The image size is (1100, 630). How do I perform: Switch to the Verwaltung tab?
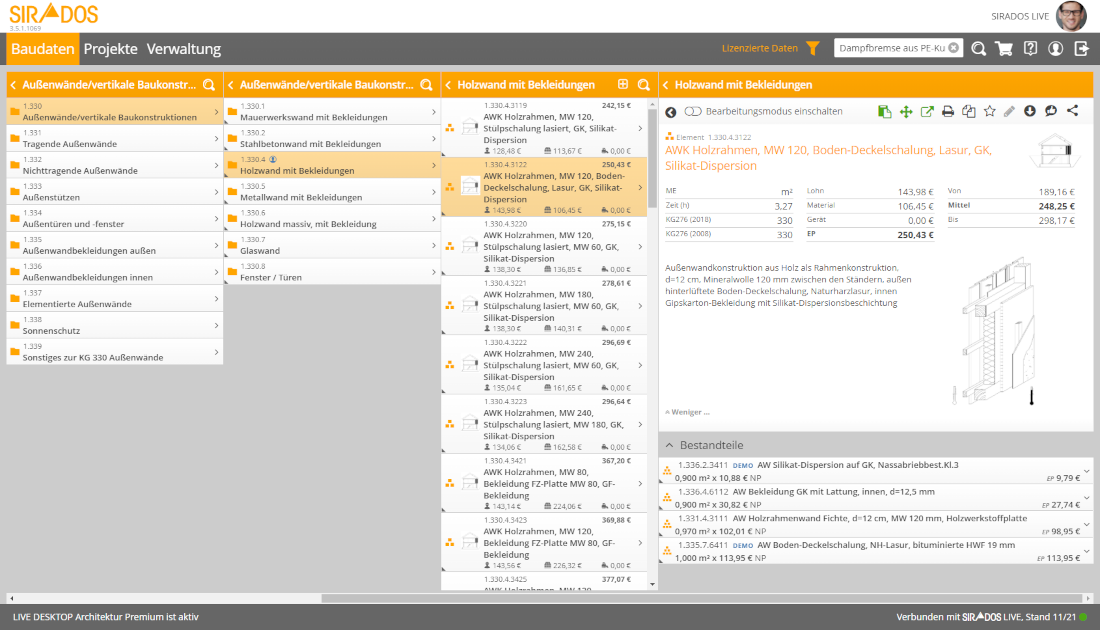[x=183, y=49]
